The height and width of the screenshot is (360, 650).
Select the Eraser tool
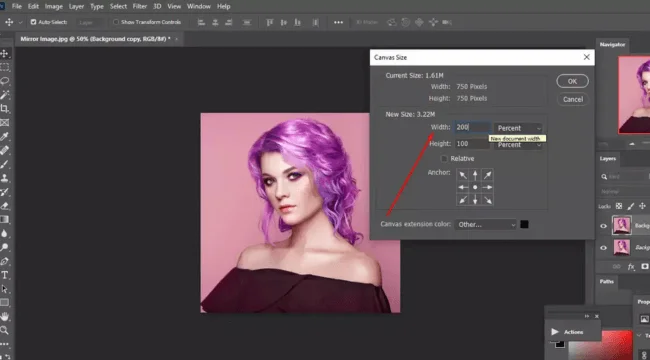coord(5,206)
